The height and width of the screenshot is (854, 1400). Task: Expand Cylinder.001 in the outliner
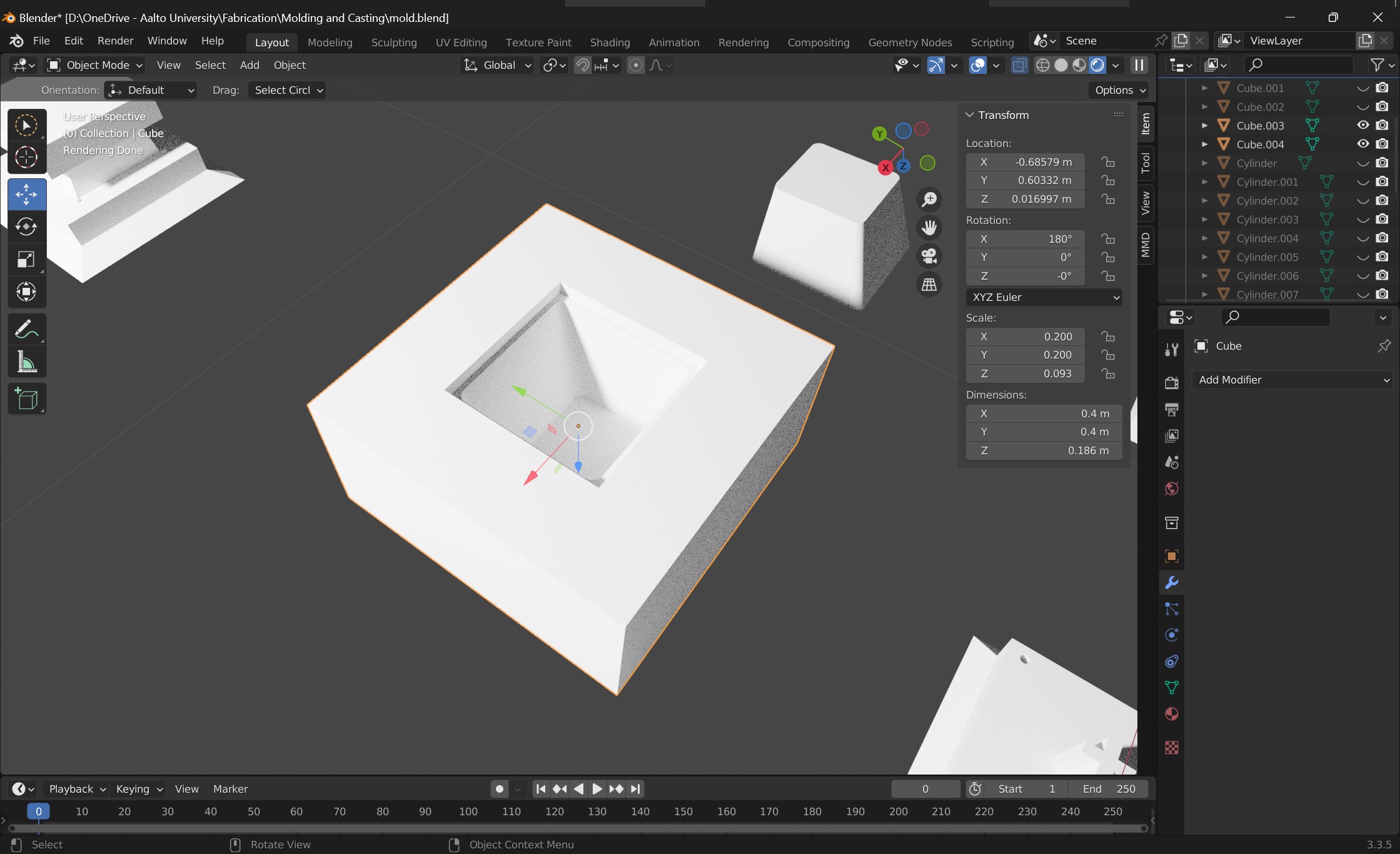tap(1204, 182)
